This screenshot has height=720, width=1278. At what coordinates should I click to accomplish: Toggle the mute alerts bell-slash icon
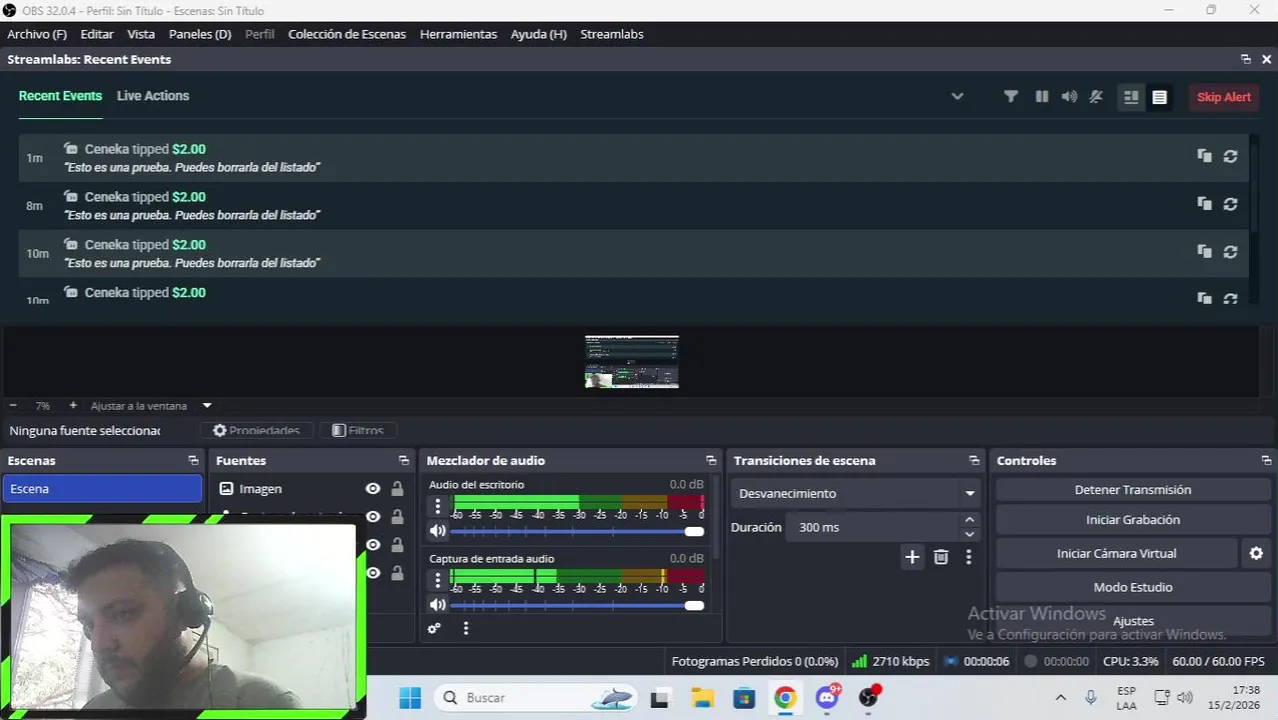tap(1096, 96)
